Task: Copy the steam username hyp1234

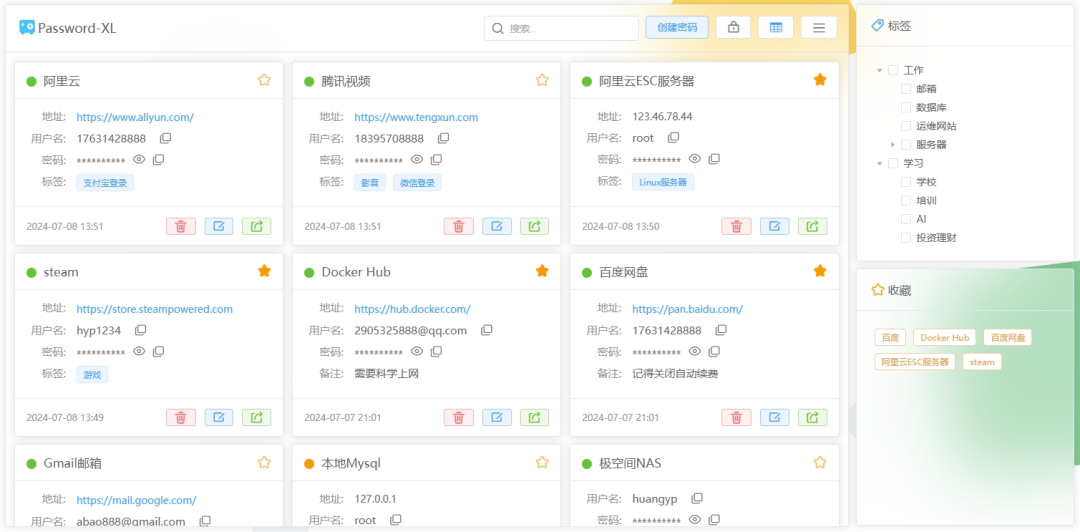Action: [x=141, y=330]
